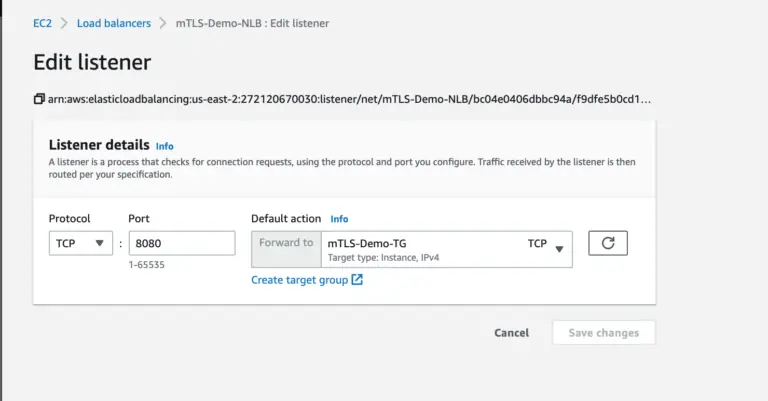Click the Edit listener page heading

click(92, 62)
